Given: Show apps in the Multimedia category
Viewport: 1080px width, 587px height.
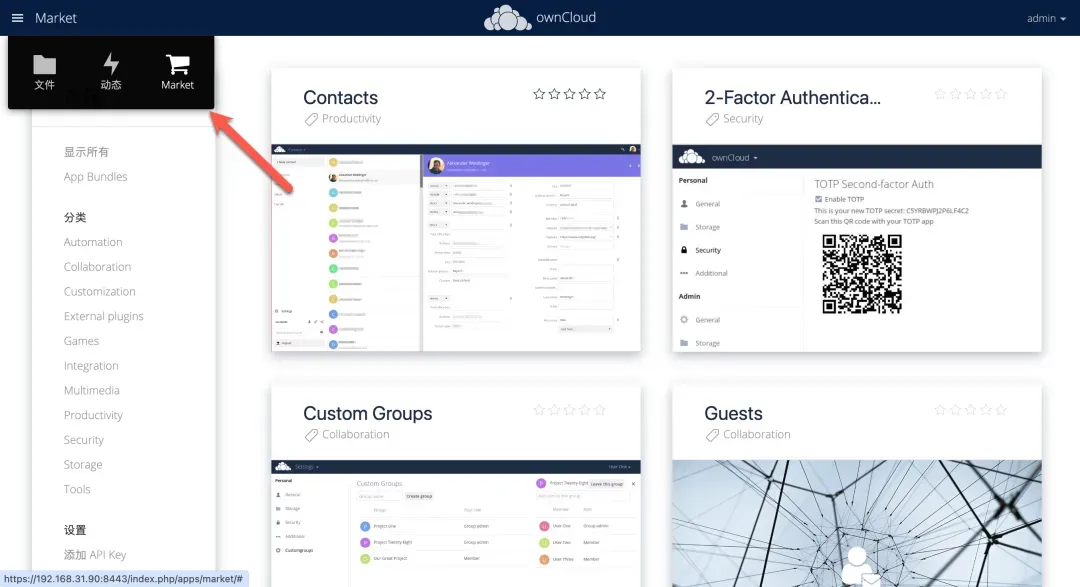Looking at the screenshot, I should [91, 391].
